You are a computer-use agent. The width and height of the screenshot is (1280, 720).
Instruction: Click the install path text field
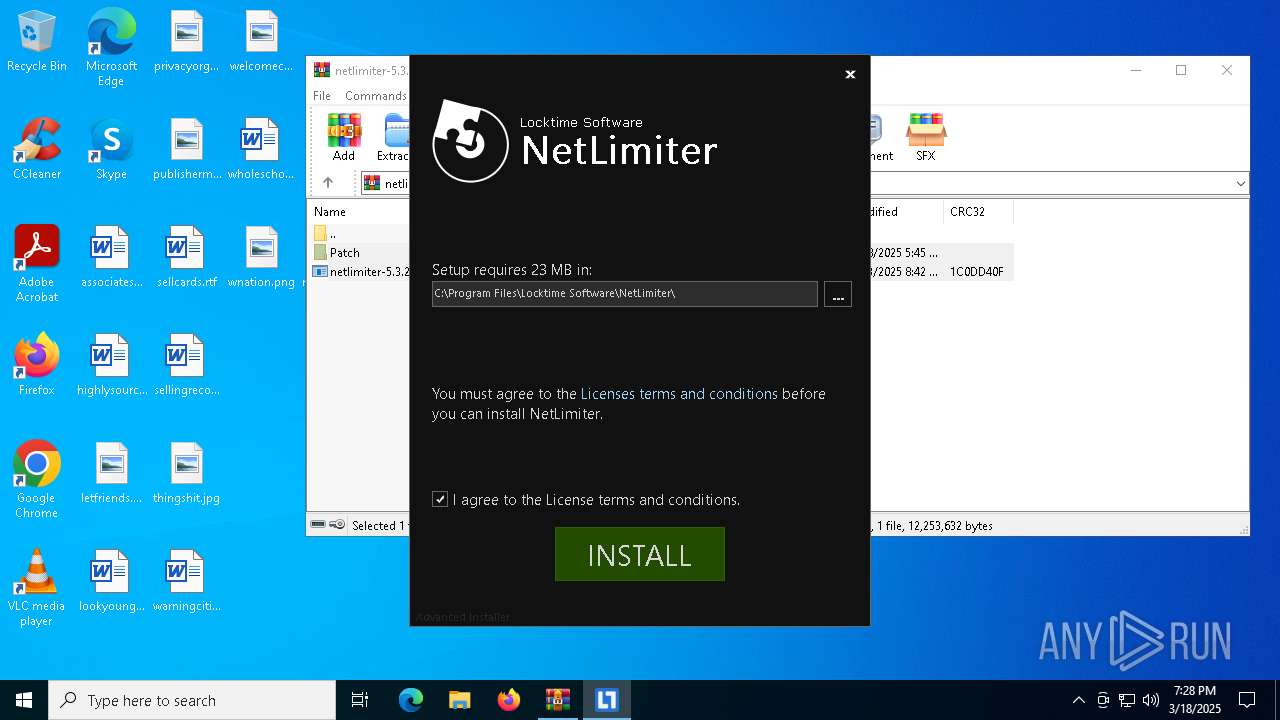[x=625, y=293]
